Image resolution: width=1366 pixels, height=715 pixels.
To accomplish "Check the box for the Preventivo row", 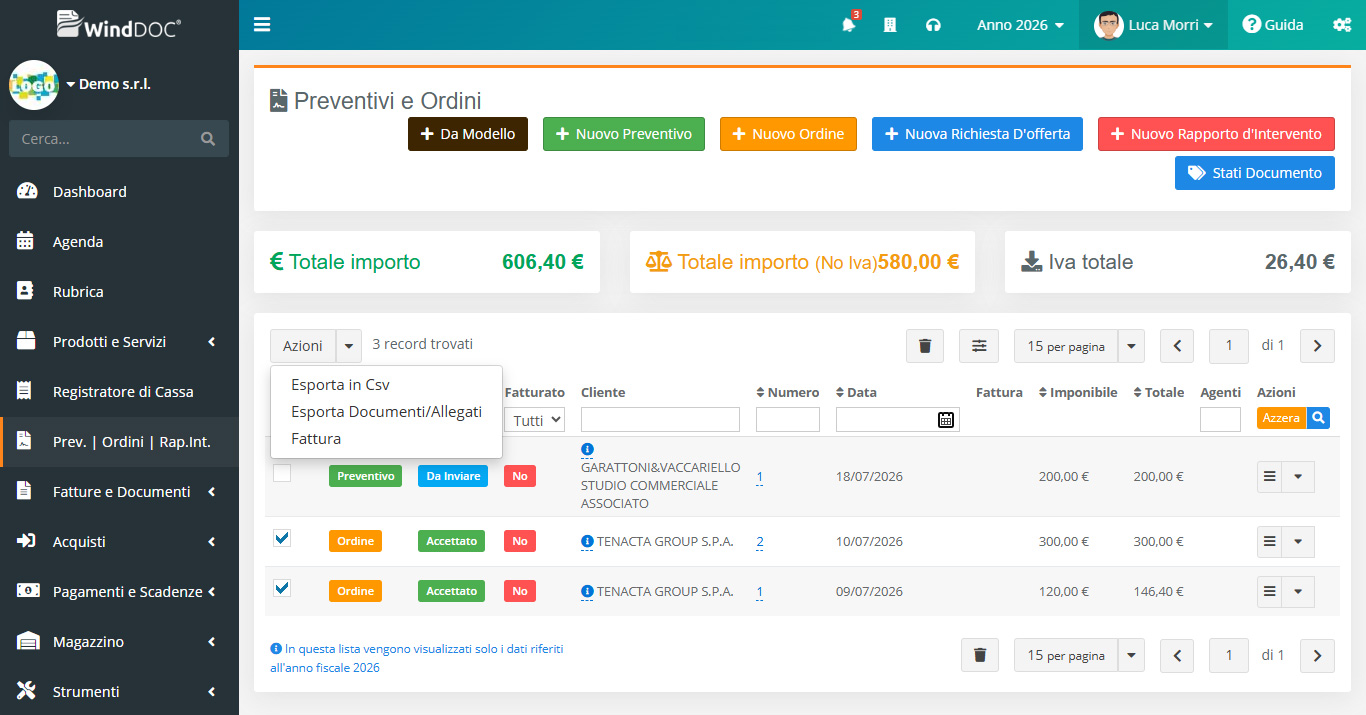I will pyautogui.click(x=282, y=473).
